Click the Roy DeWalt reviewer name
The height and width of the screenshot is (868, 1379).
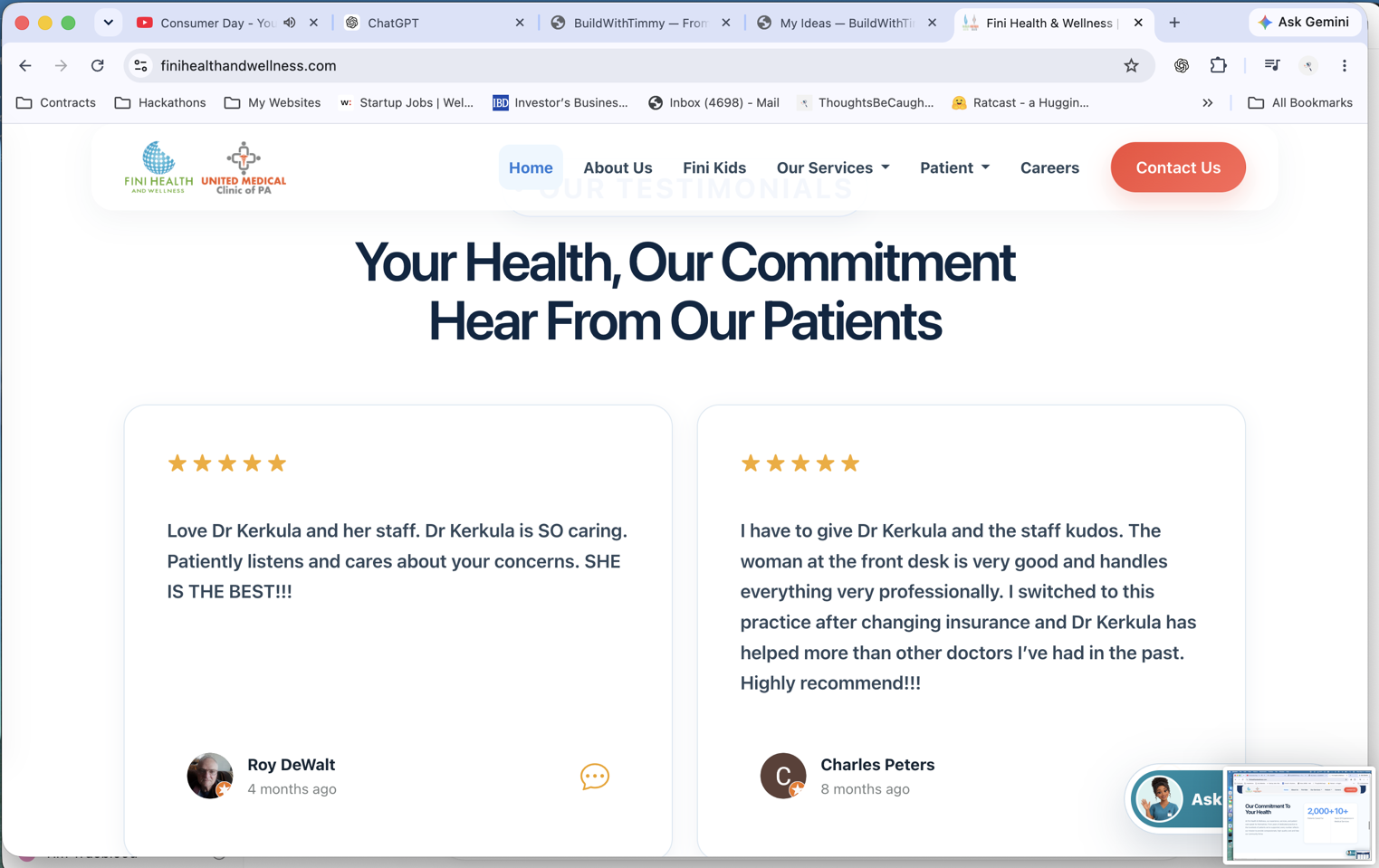(292, 765)
